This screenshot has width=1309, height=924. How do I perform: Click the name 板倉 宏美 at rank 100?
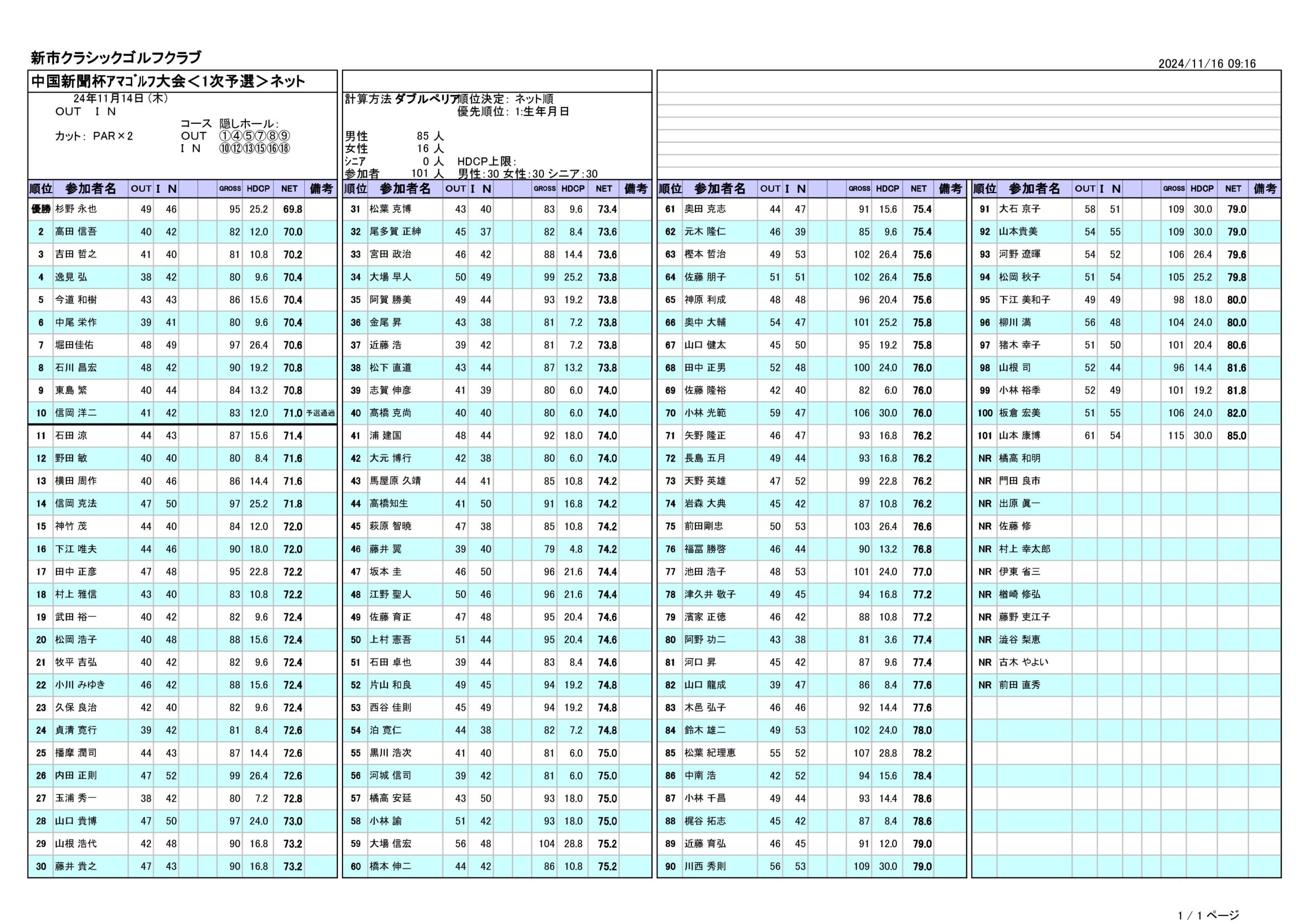click(x=1020, y=413)
